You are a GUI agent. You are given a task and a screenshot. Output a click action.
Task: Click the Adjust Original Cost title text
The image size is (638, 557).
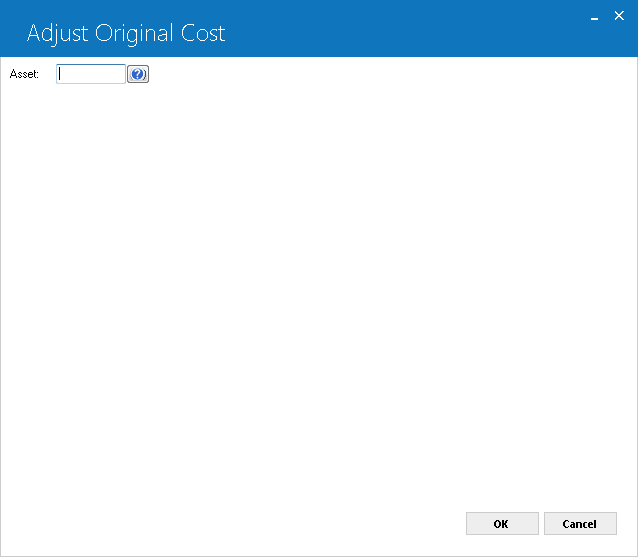coord(126,34)
